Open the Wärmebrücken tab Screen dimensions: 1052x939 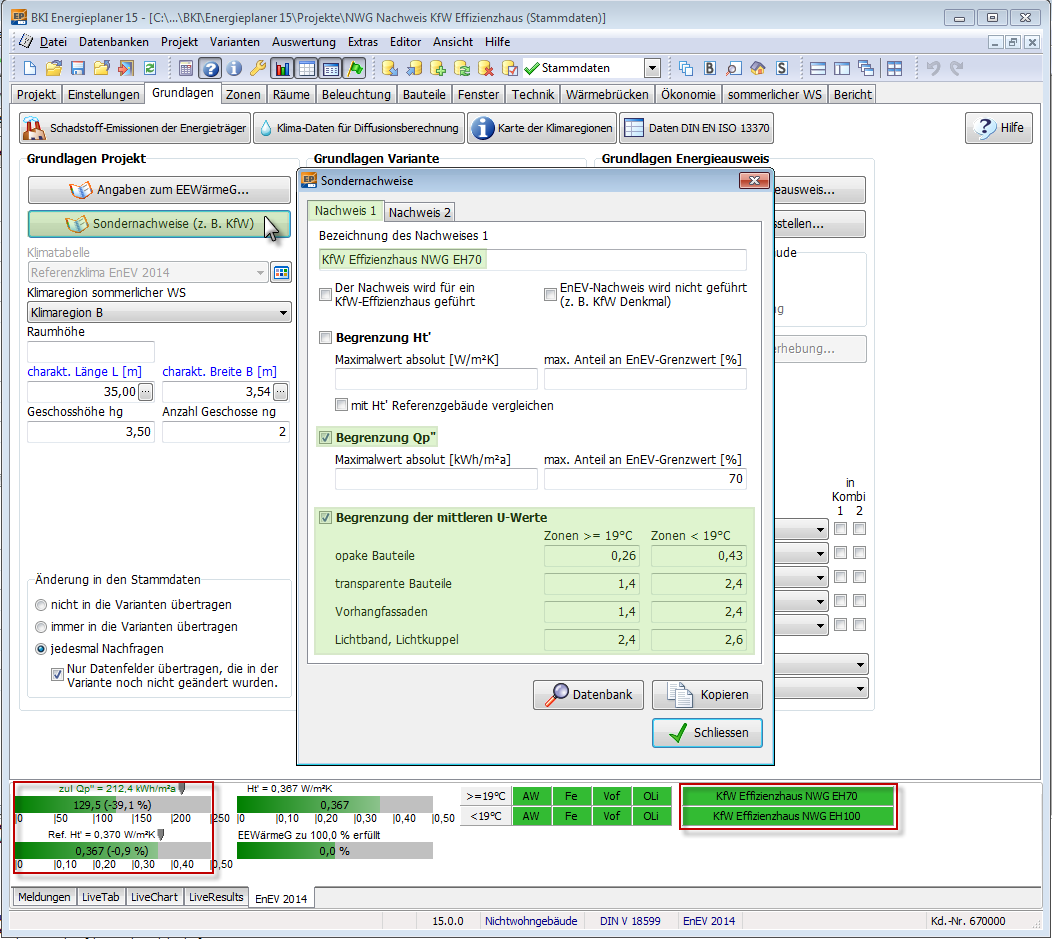pos(607,95)
